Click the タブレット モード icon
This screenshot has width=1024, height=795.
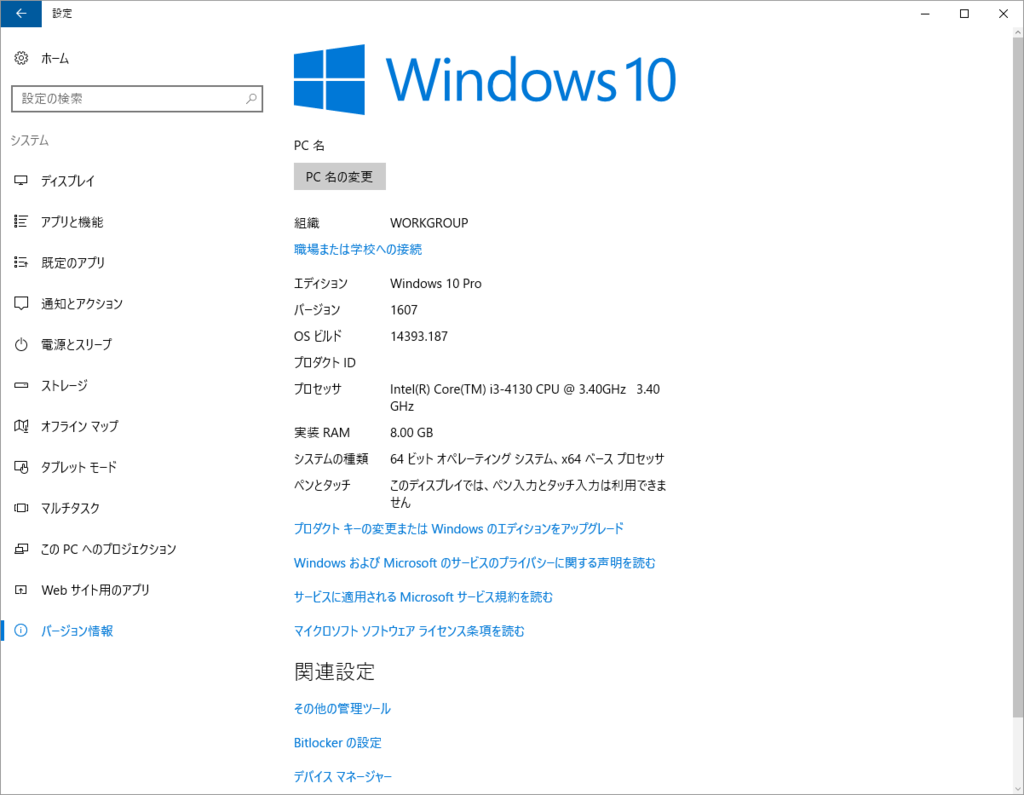21,467
